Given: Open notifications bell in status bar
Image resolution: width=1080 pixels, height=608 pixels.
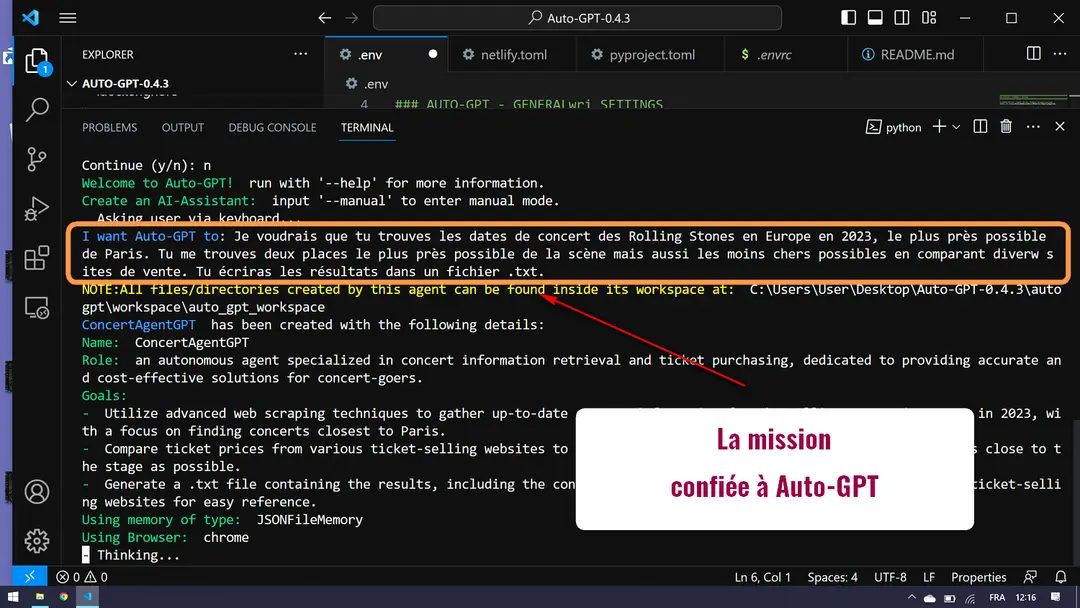Looking at the screenshot, I should pos(1061,577).
